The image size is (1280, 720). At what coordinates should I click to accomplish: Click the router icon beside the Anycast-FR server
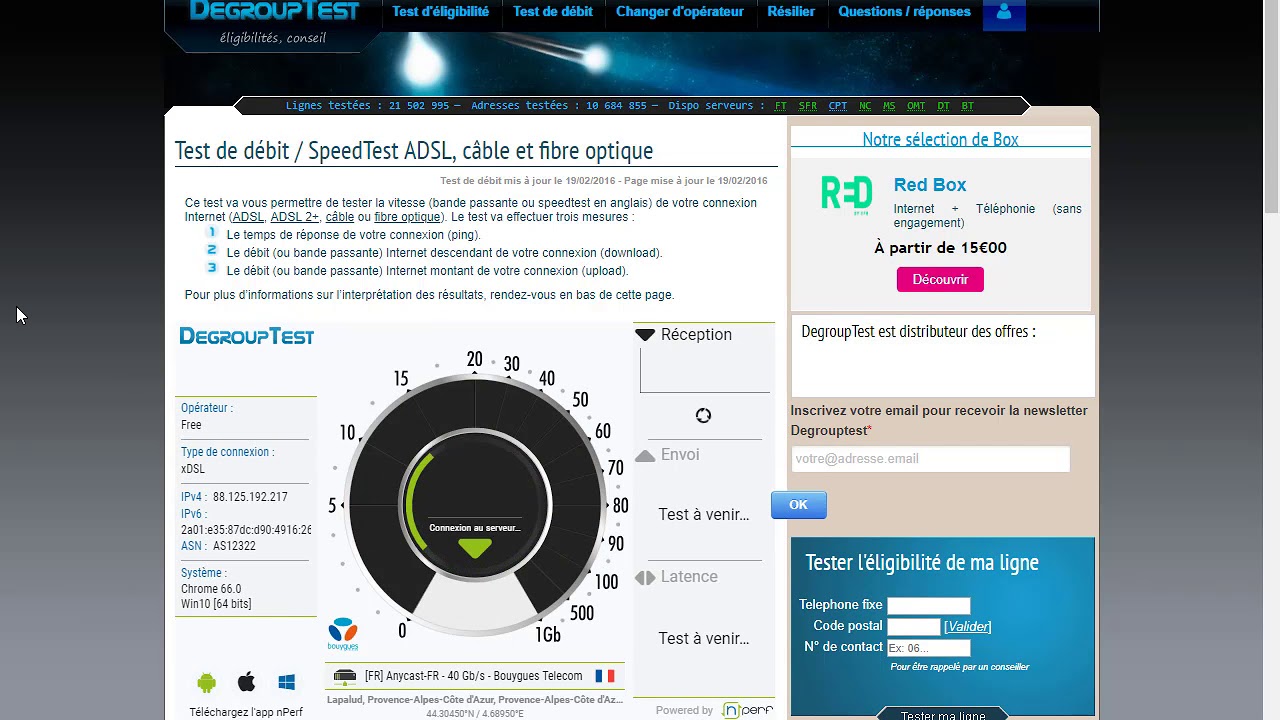tap(345, 676)
